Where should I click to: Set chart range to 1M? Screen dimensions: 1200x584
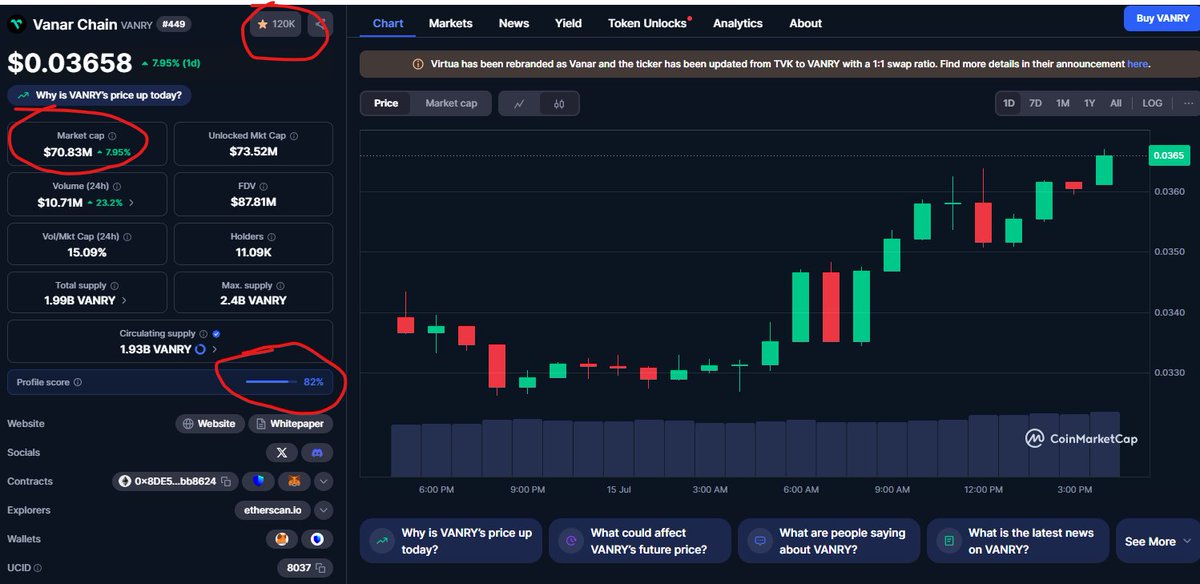tap(1063, 103)
